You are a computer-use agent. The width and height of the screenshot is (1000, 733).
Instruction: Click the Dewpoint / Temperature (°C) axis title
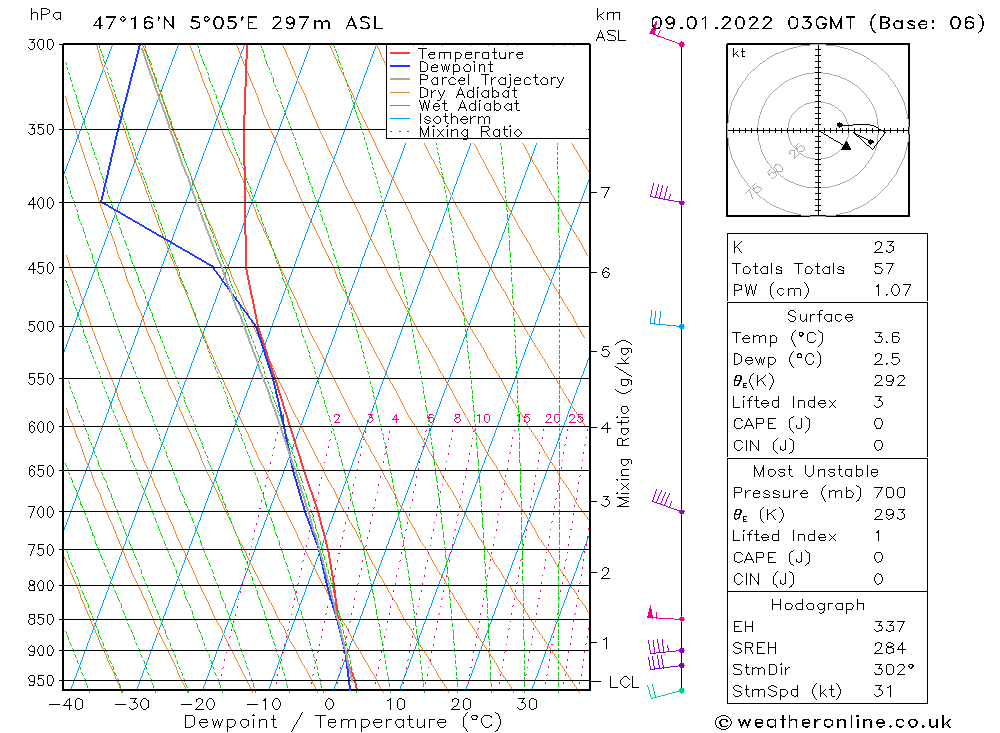click(x=342, y=722)
